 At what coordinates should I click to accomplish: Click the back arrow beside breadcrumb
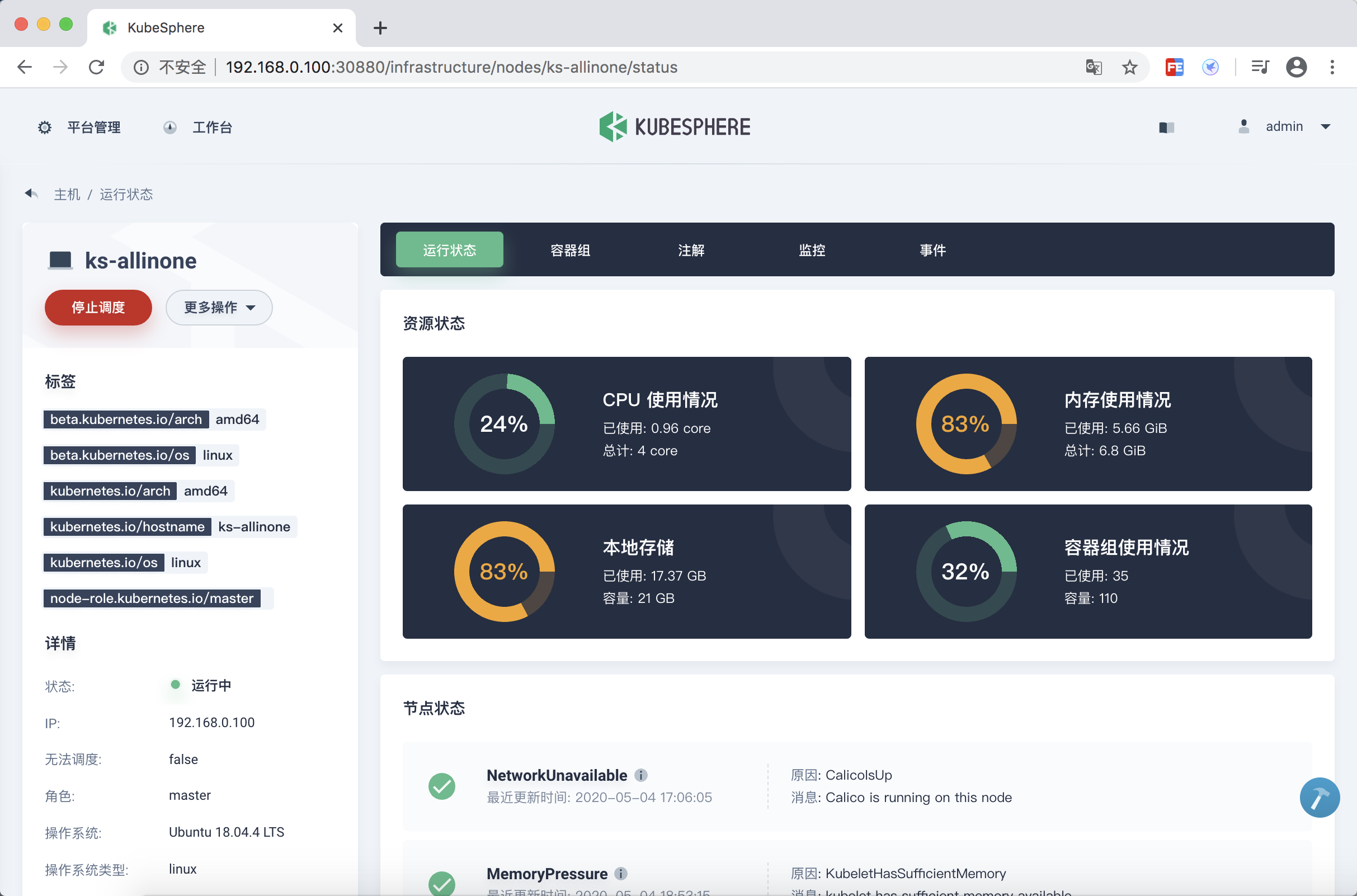point(31,194)
